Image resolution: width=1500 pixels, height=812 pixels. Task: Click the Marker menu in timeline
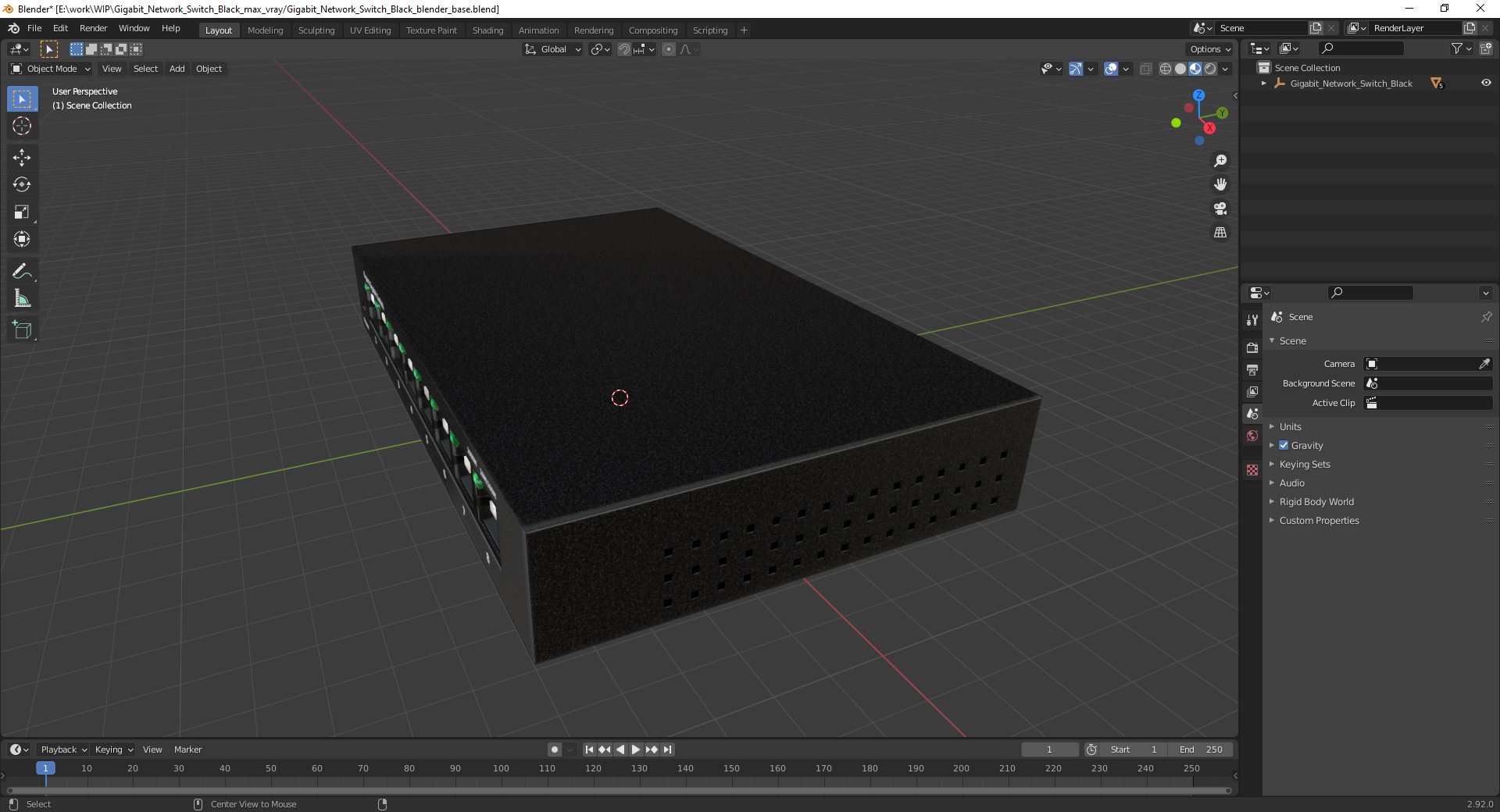coord(187,750)
